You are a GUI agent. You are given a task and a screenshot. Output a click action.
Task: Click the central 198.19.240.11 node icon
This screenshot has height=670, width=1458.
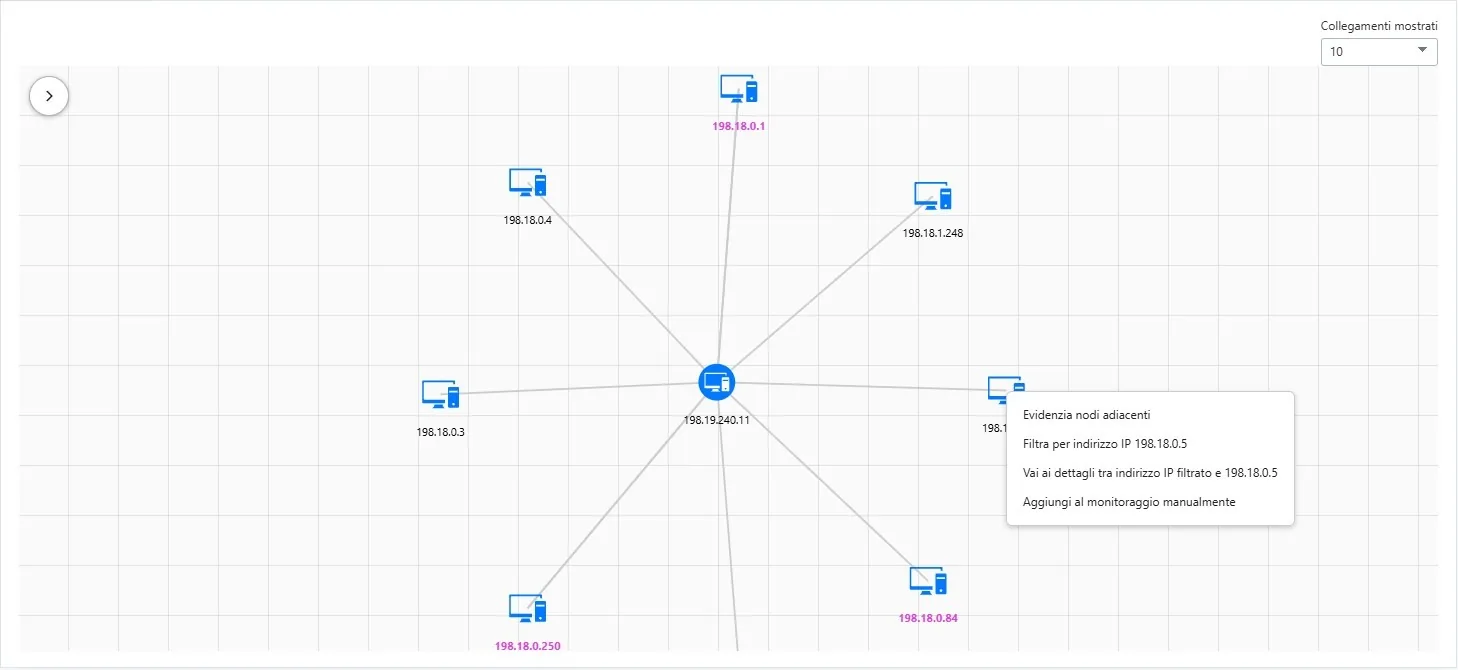(x=716, y=382)
